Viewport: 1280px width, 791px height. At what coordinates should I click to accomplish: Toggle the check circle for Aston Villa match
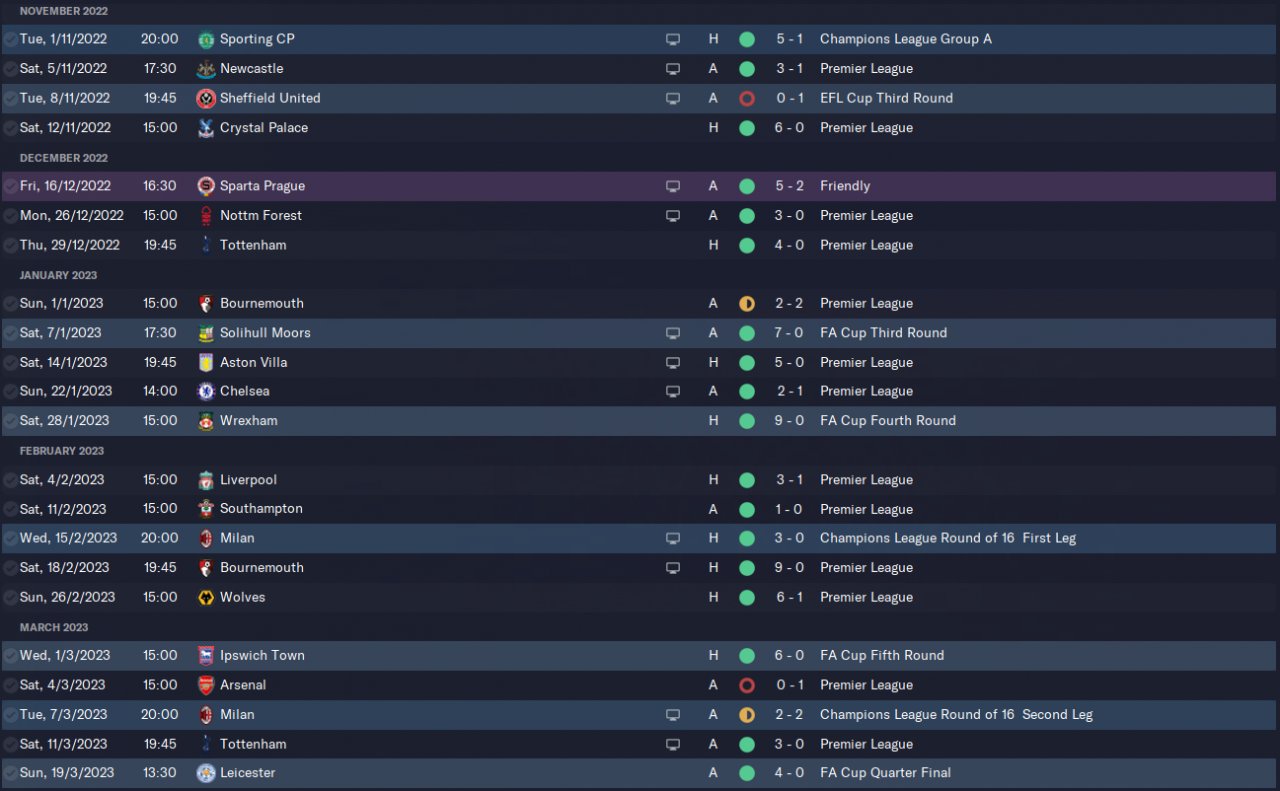pos(10,362)
